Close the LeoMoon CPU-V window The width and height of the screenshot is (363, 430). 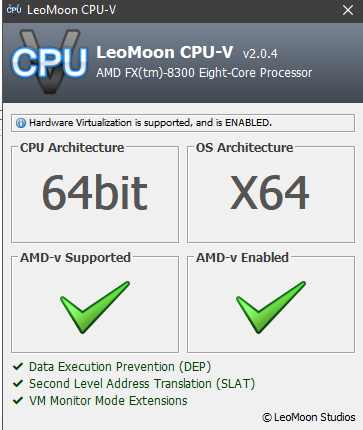348,10
